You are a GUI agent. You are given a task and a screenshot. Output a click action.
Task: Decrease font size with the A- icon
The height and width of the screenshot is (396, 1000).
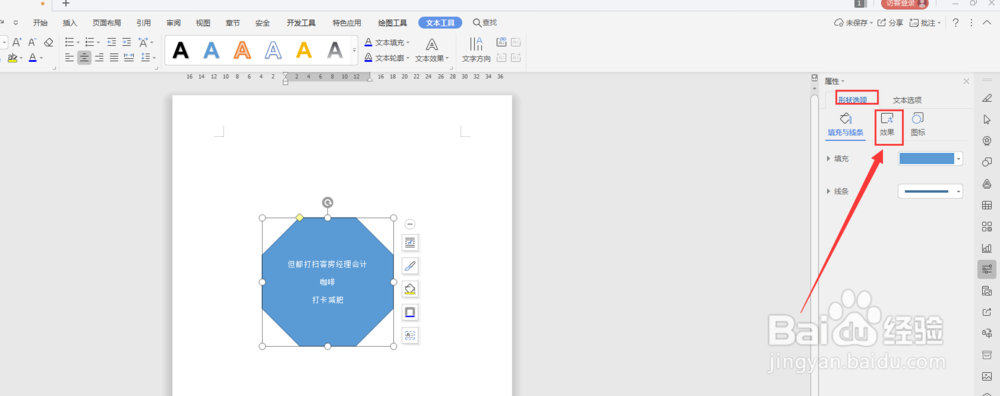[32, 42]
